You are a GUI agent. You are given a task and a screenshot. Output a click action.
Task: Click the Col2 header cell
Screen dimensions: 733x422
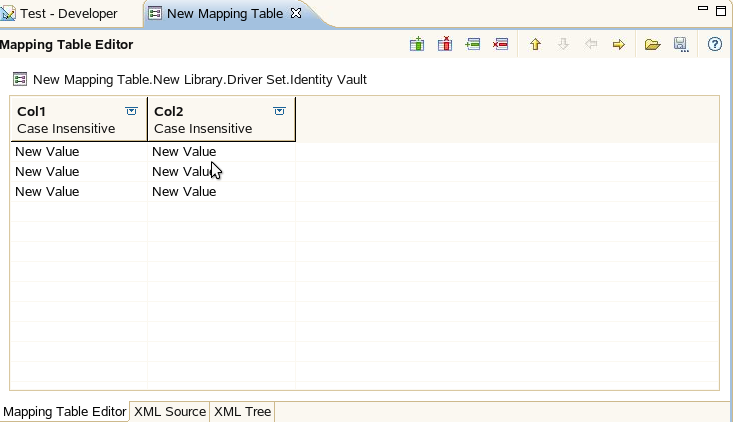point(221,119)
